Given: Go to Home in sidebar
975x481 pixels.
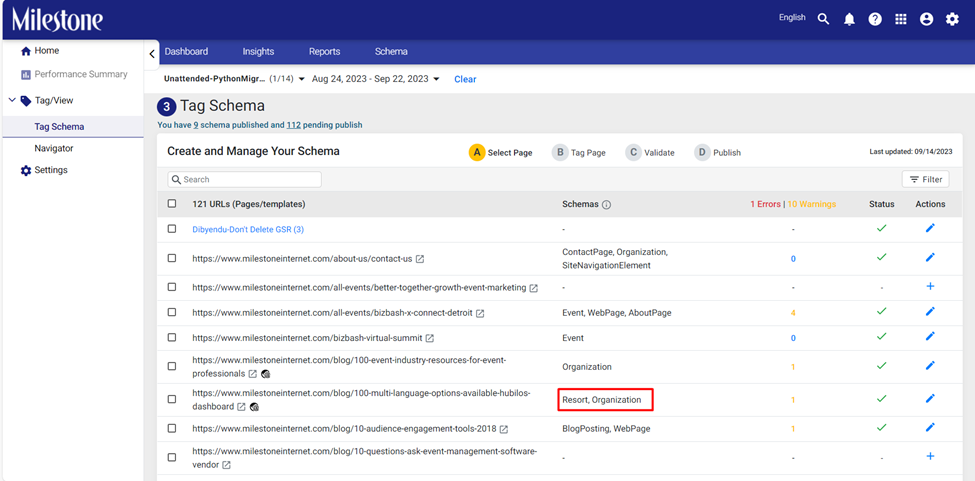Looking at the screenshot, I should [40, 51].
